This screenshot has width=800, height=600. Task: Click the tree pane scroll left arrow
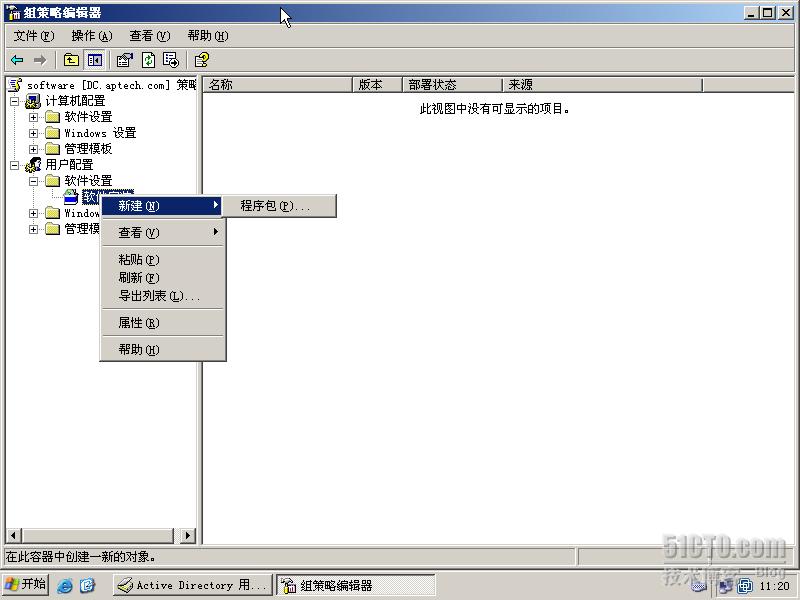(13, 535)
